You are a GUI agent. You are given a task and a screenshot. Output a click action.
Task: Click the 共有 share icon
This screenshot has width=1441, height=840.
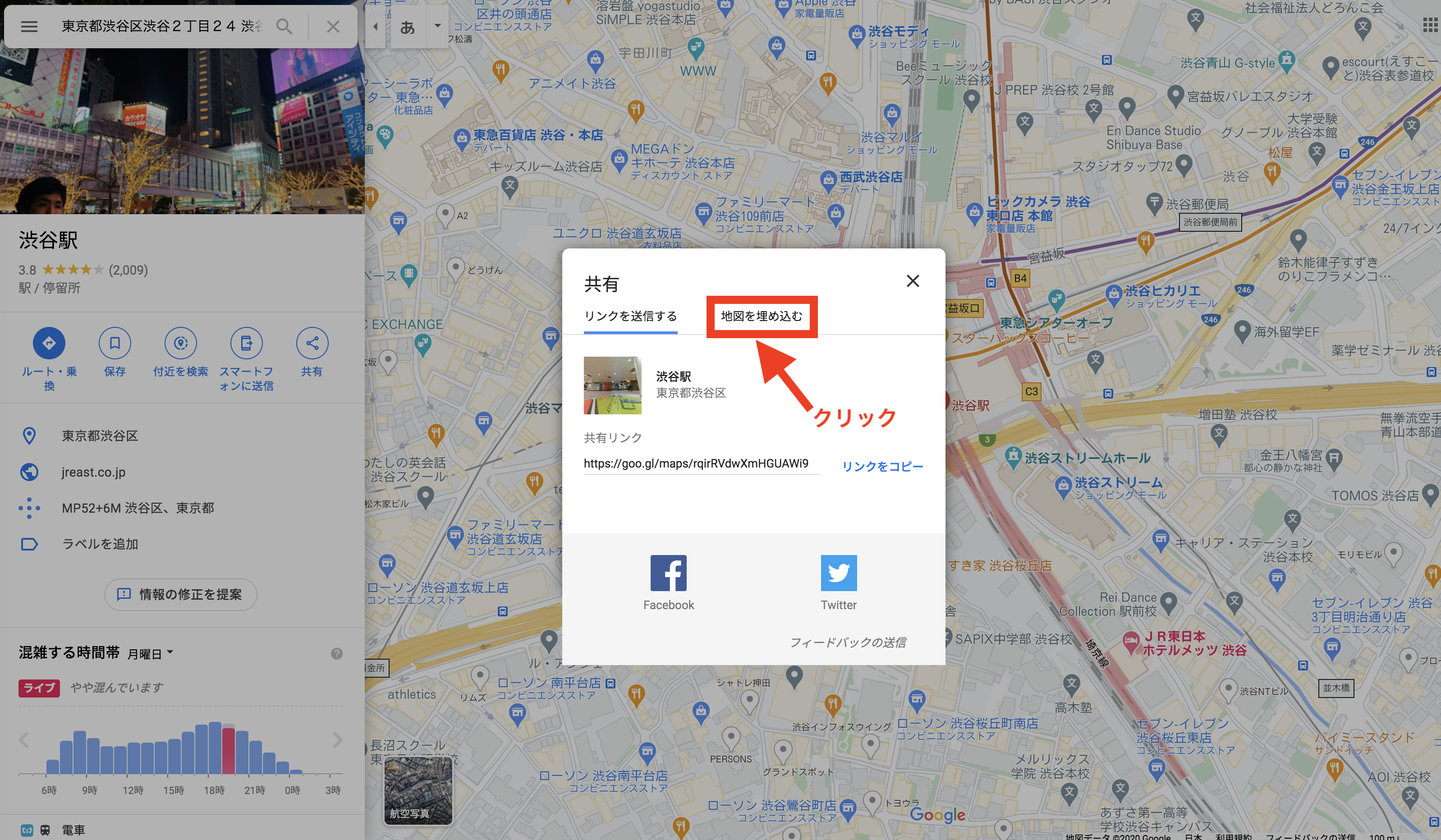click(x=312, y=343)
